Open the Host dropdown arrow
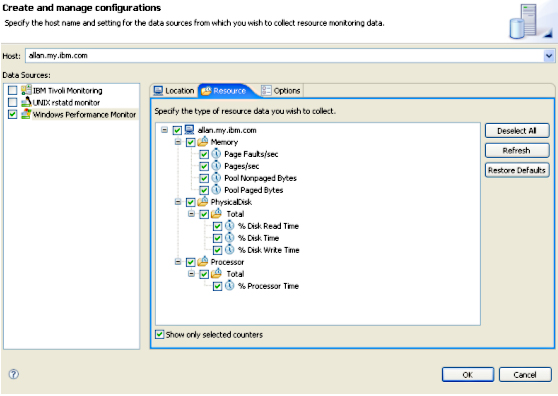 (x=549, y=56)
